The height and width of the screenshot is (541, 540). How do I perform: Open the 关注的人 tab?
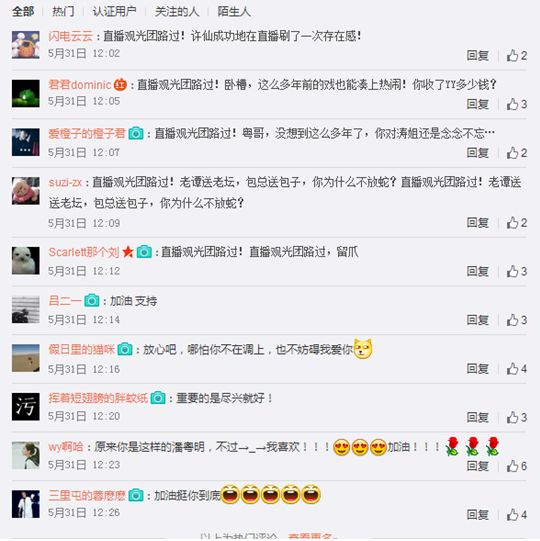(177, 12)
